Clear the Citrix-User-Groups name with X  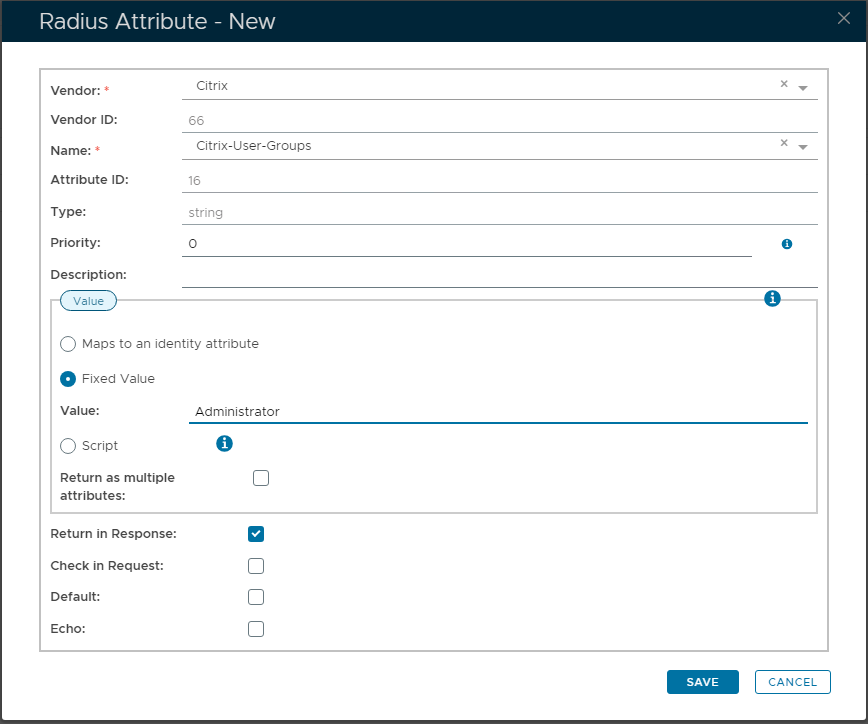pyautogui.click(x=784, y=145)
